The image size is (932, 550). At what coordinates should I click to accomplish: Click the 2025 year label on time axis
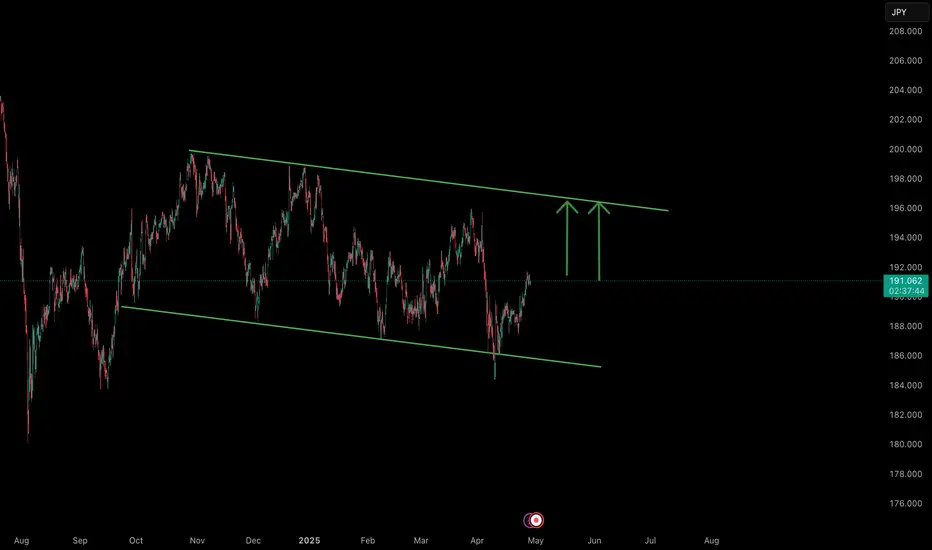coord(309,540)
